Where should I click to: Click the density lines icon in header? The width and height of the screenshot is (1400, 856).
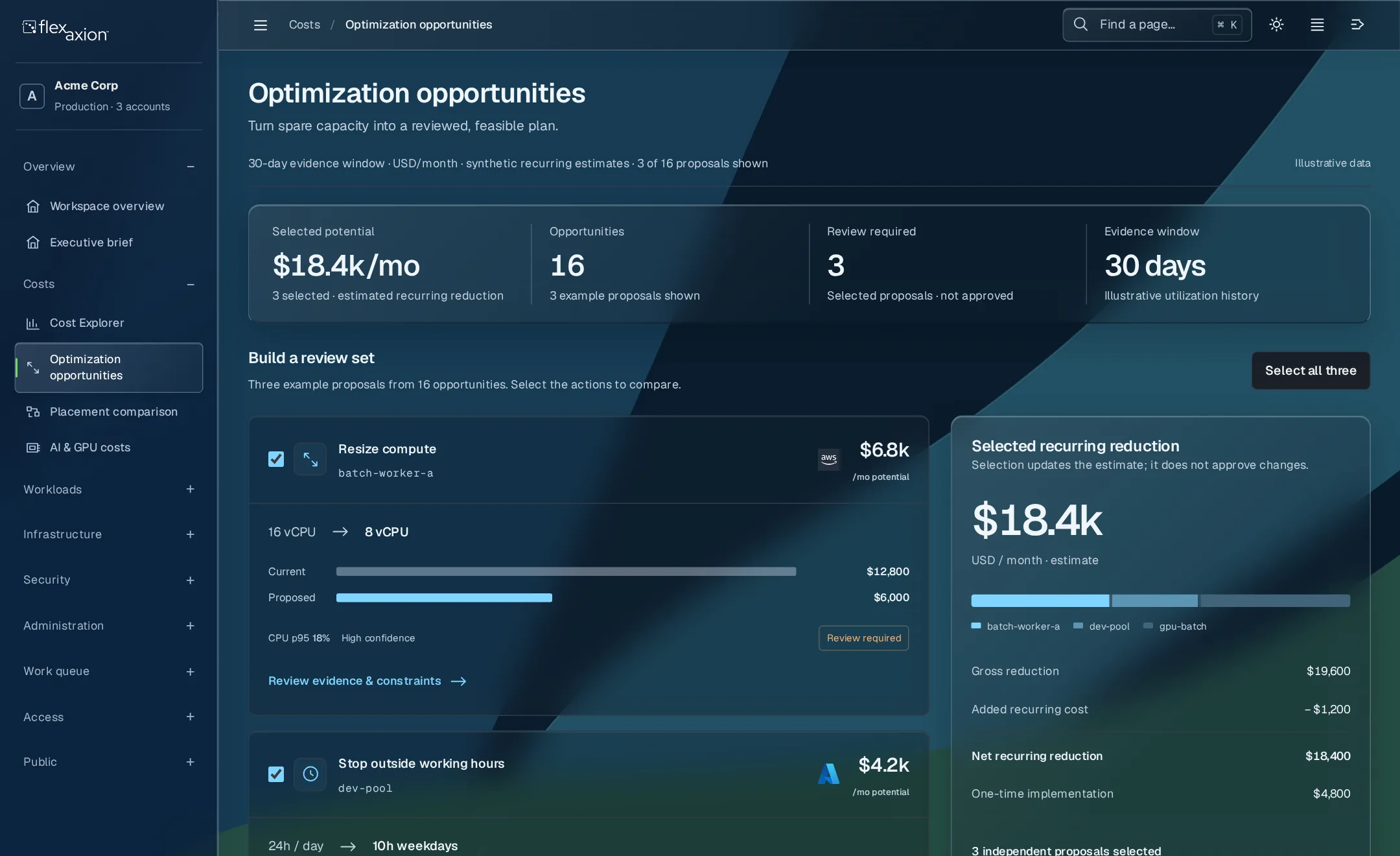coord(1317,25)
